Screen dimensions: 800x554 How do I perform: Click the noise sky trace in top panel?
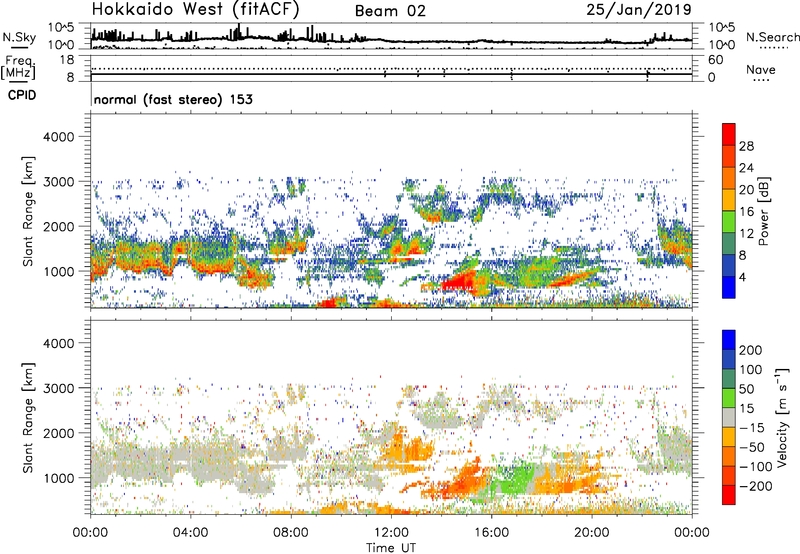[x=391, y=39]
